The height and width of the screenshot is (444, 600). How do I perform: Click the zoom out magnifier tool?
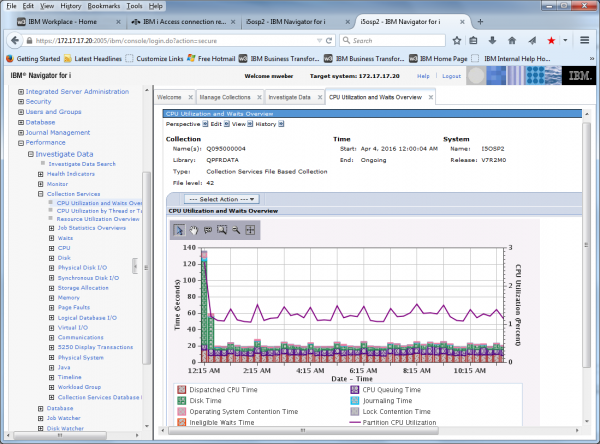click(236, 230)
